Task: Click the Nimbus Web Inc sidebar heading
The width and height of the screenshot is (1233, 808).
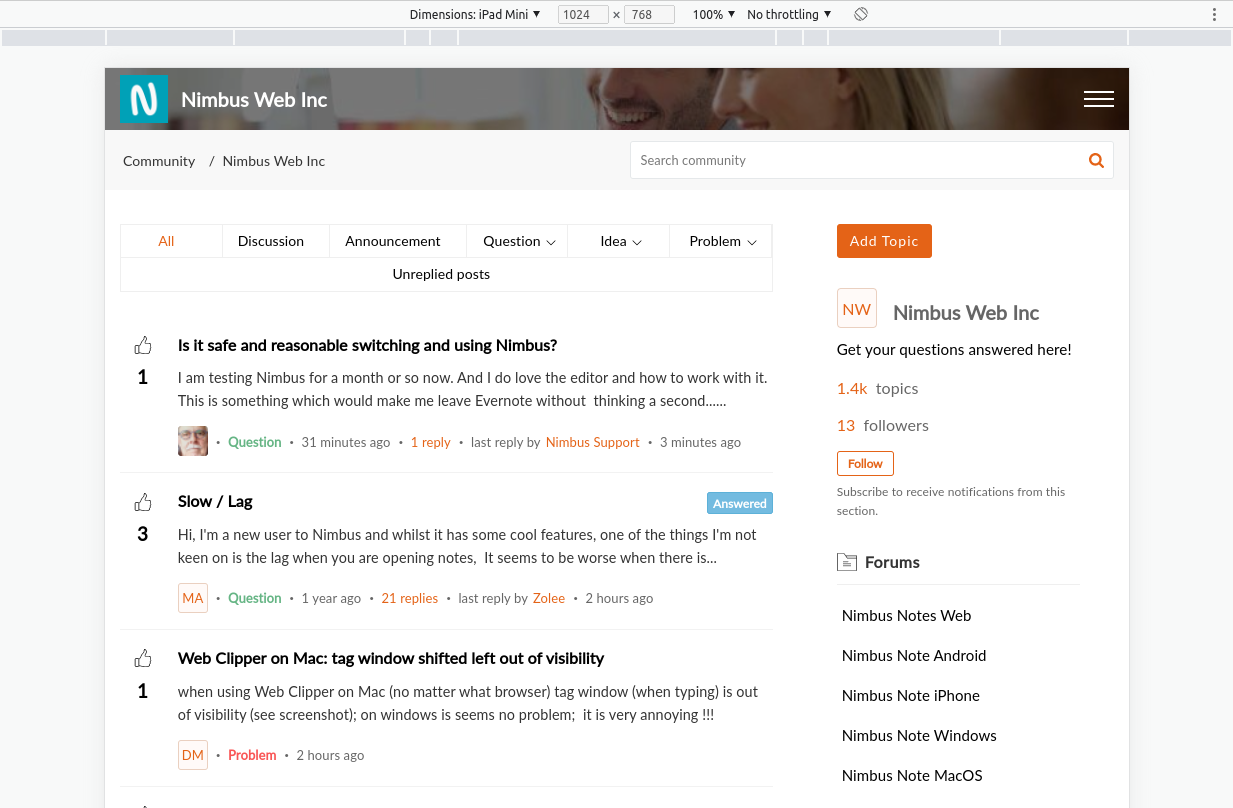Action: click(966, 313)
